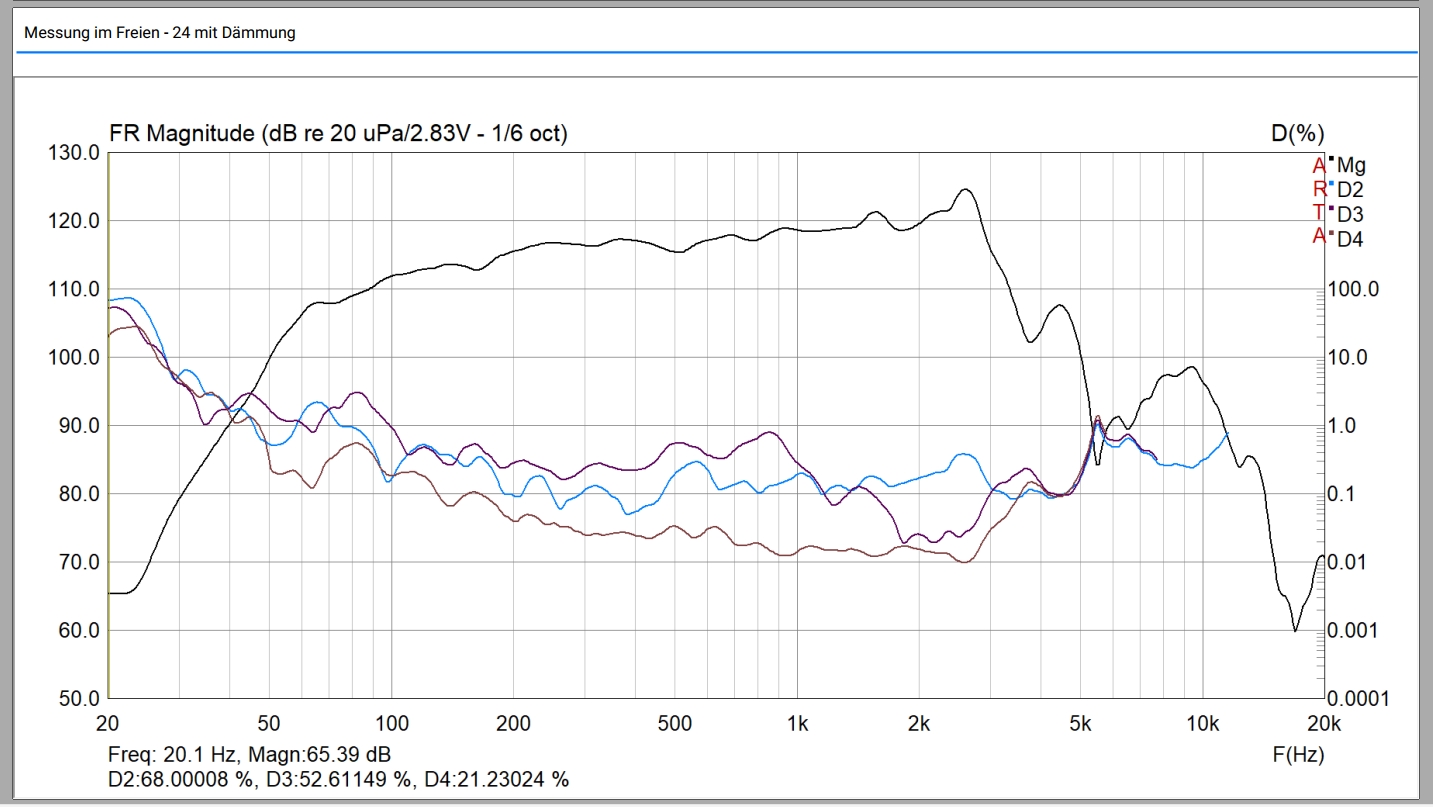Click the 100.0 left axis label
This screenshot has width=1433, height=807.
click(x=76, y=358)
